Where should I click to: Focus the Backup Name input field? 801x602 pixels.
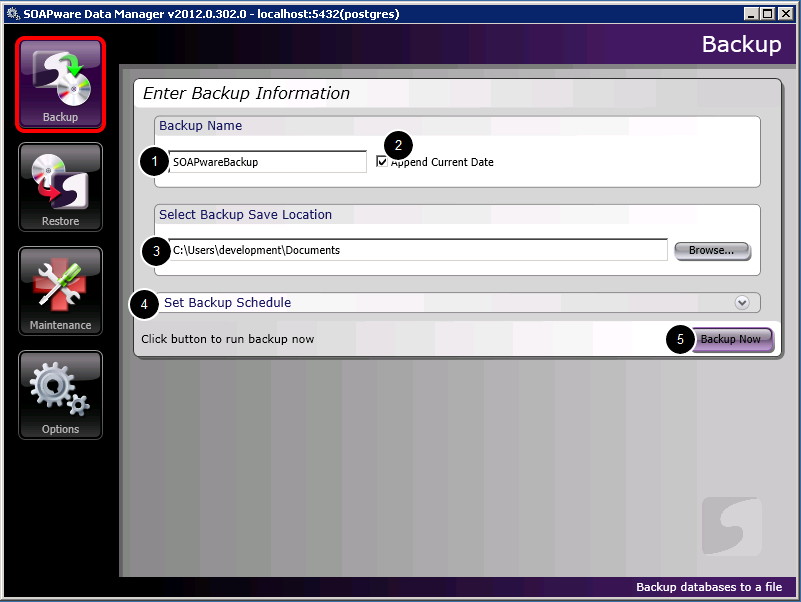pyautogui.click(x=268, y=162)
